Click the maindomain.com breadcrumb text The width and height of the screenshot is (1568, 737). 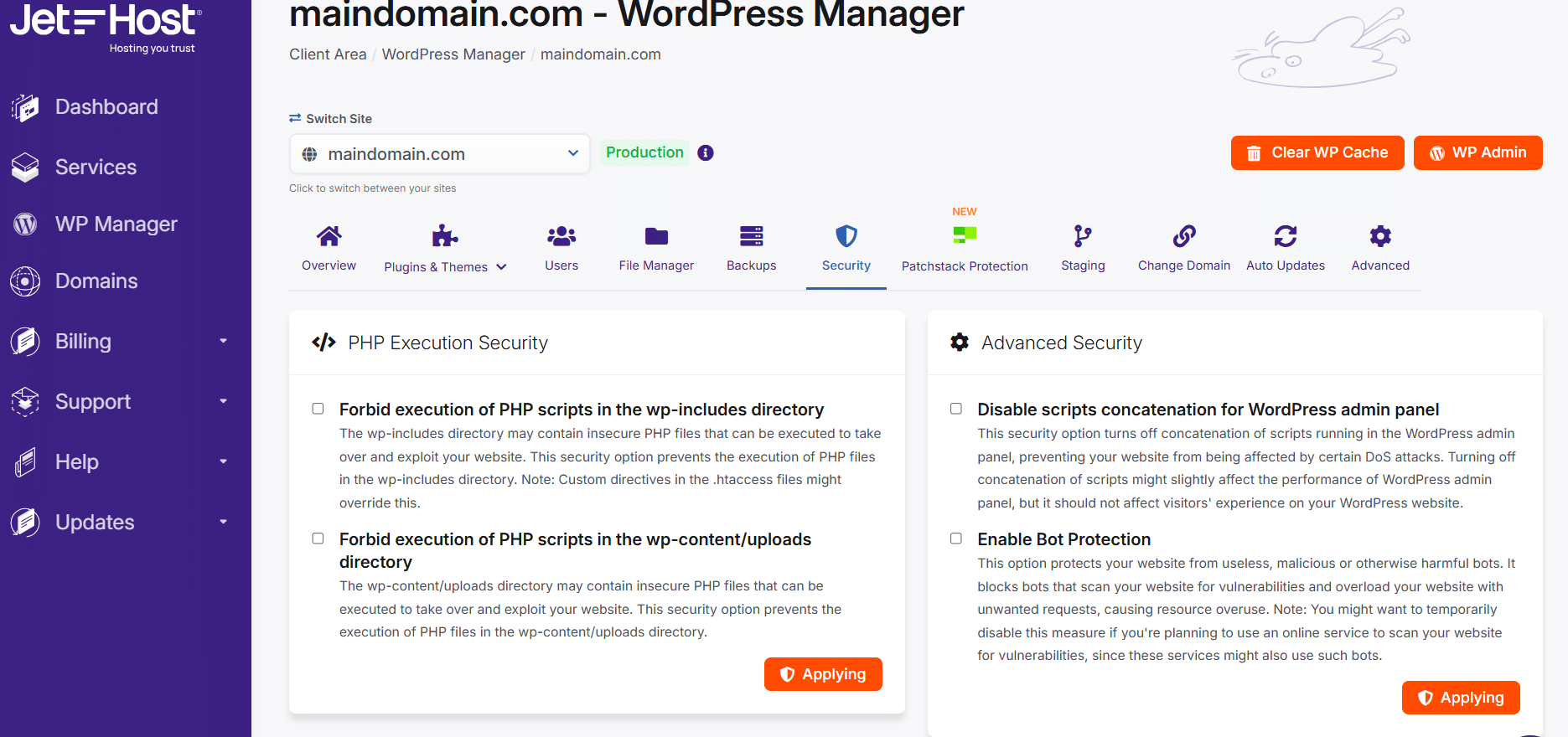point(601,54)
